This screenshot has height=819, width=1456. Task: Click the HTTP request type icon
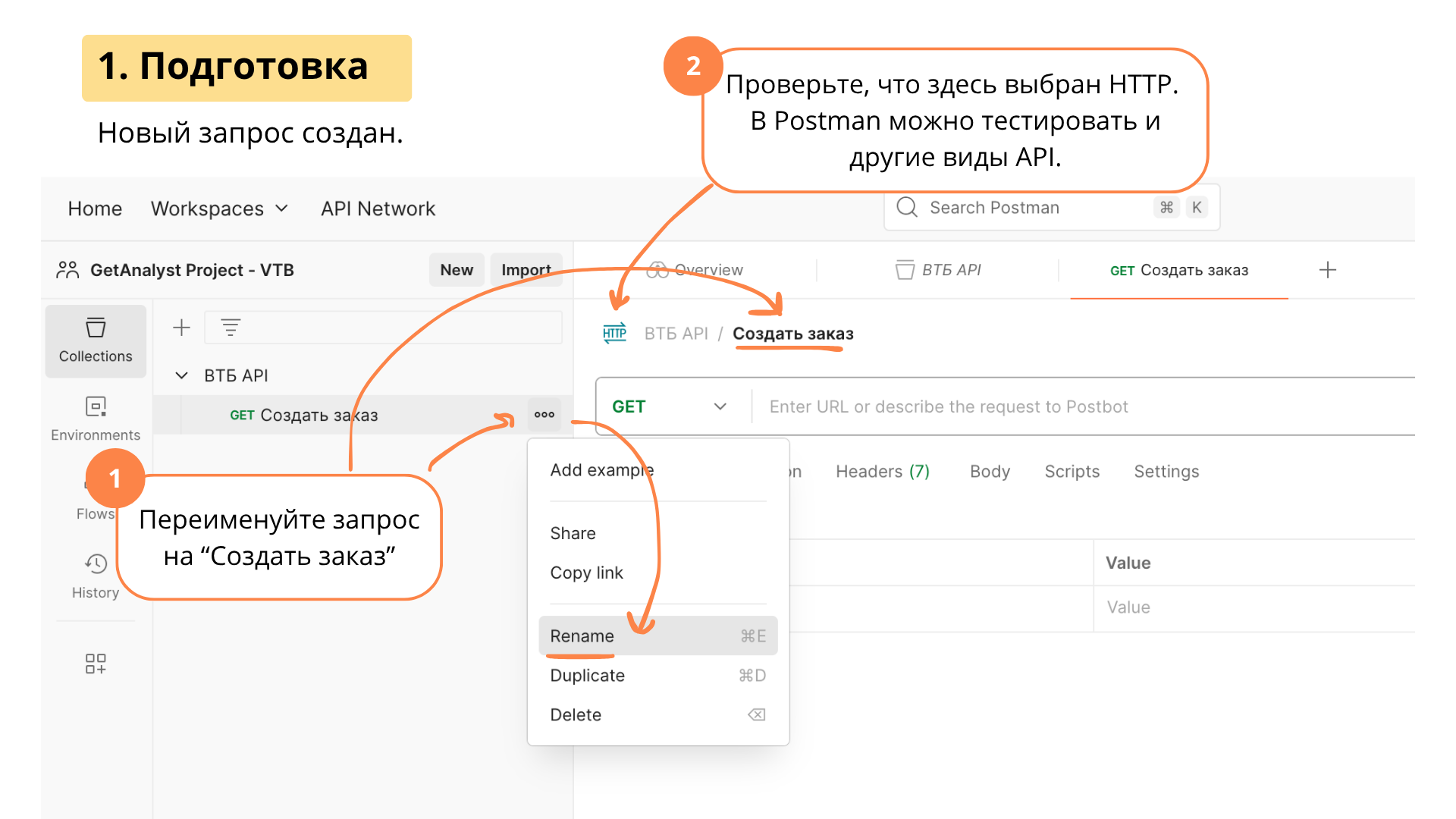click(614, 333)
